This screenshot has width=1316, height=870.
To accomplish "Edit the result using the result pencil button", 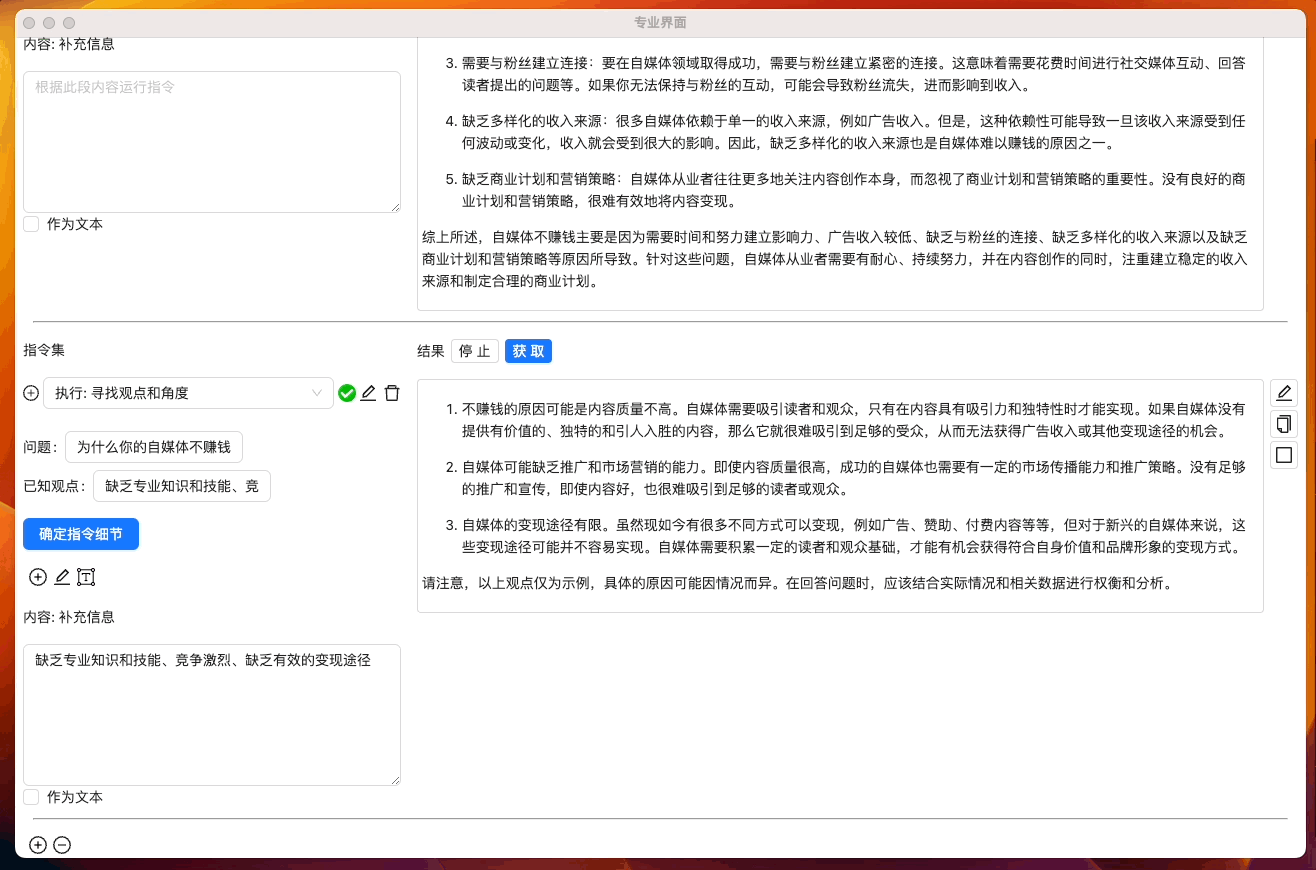I will 1284,393.
